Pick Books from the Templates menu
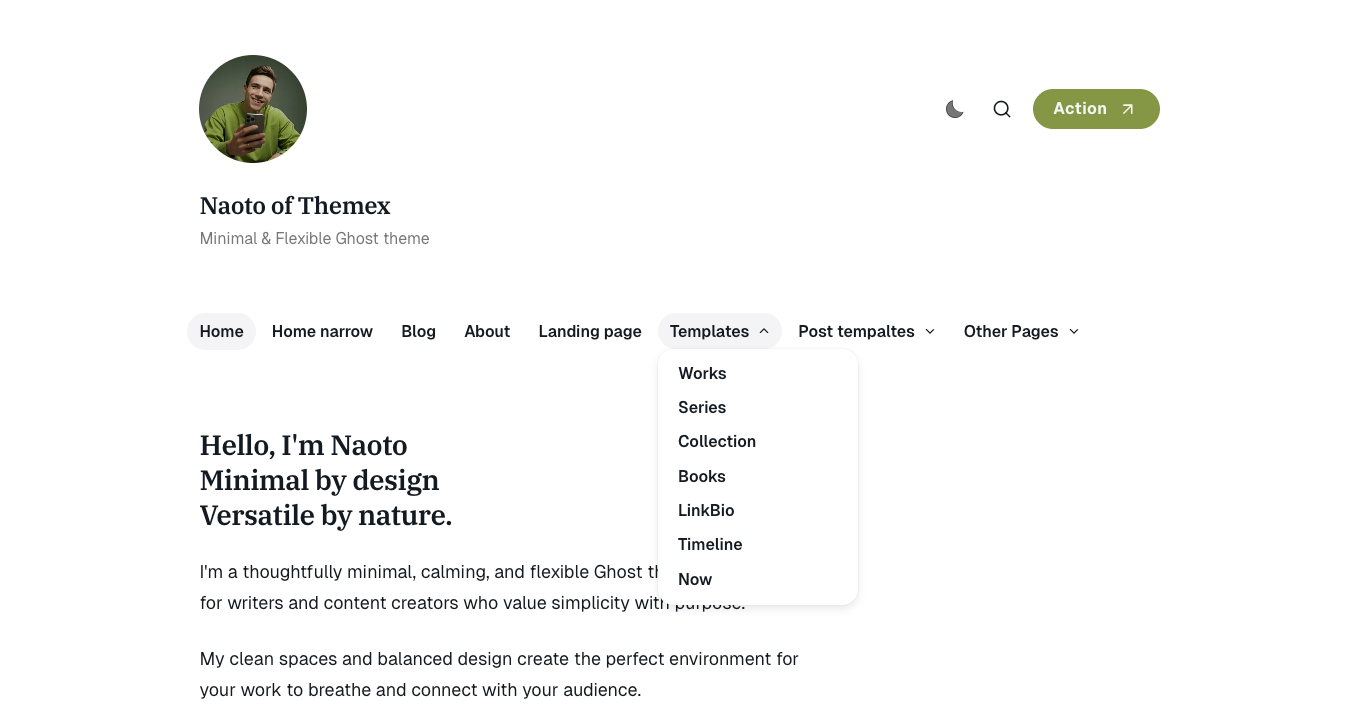 click(702, 476)
